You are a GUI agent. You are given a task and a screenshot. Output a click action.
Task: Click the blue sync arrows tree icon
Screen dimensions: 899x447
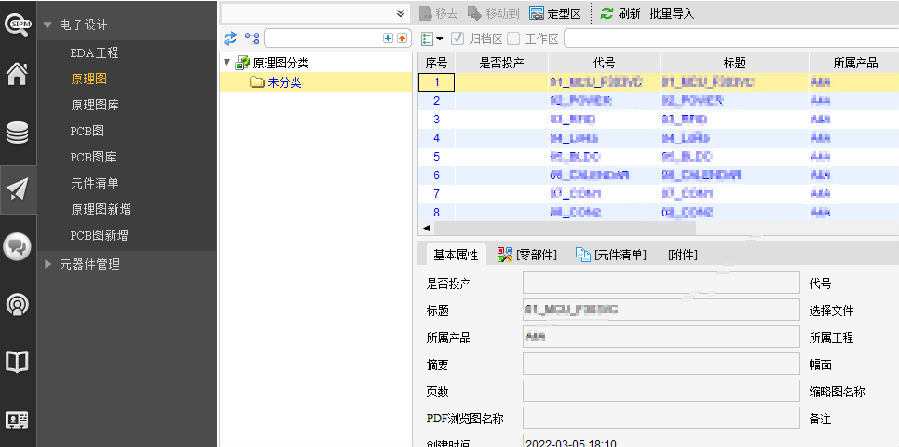click(x=230, y=38)
